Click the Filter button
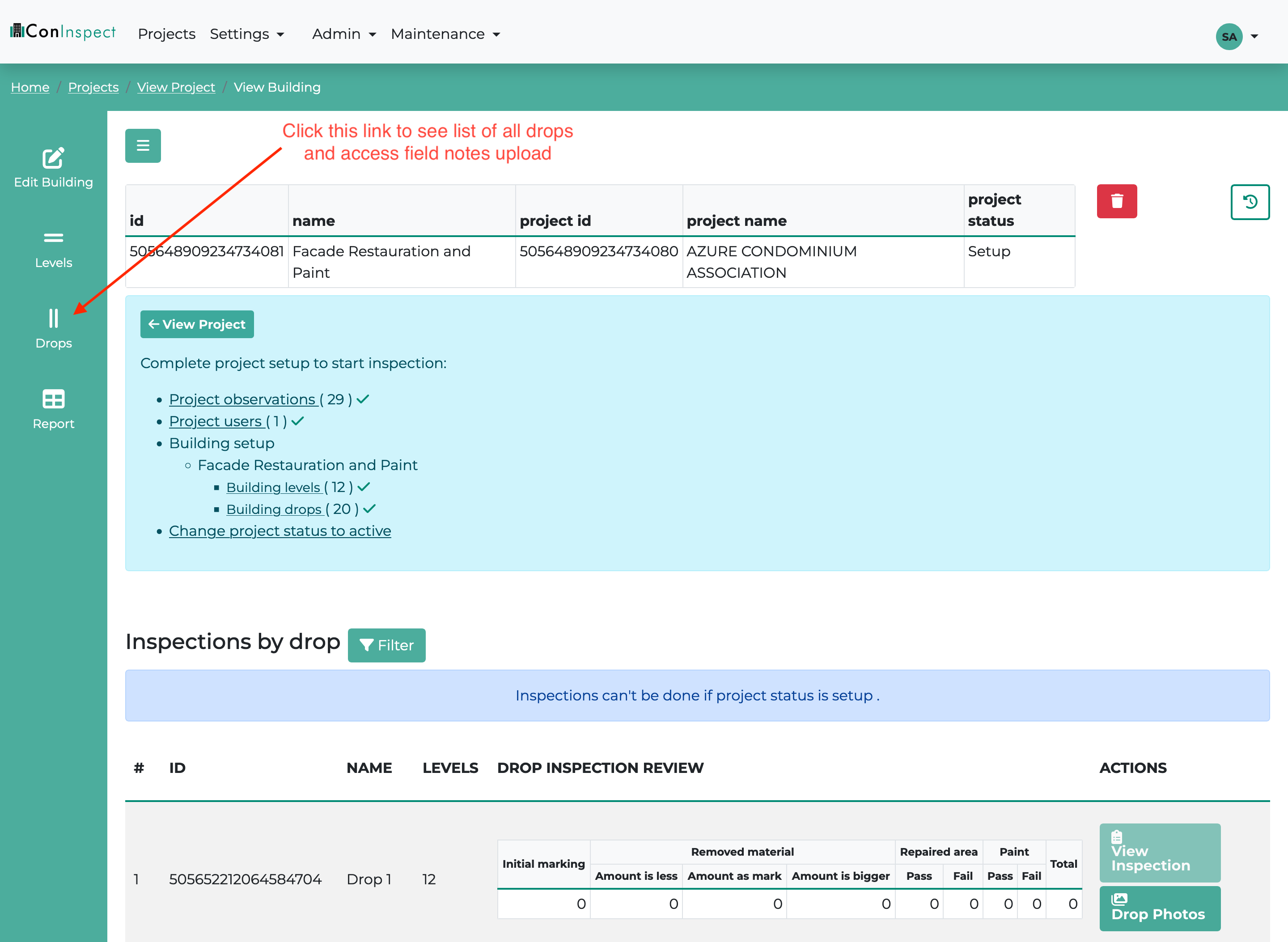 386,645
